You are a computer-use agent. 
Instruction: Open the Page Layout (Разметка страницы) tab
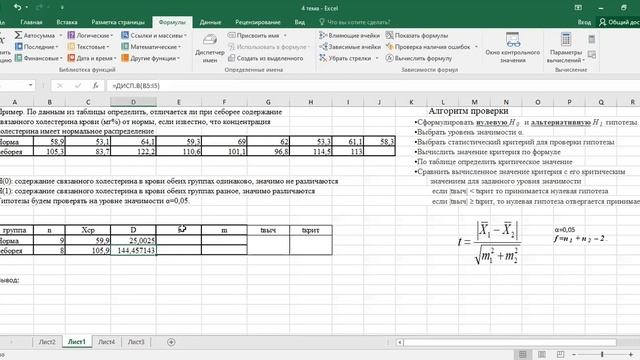click(118, 22)
